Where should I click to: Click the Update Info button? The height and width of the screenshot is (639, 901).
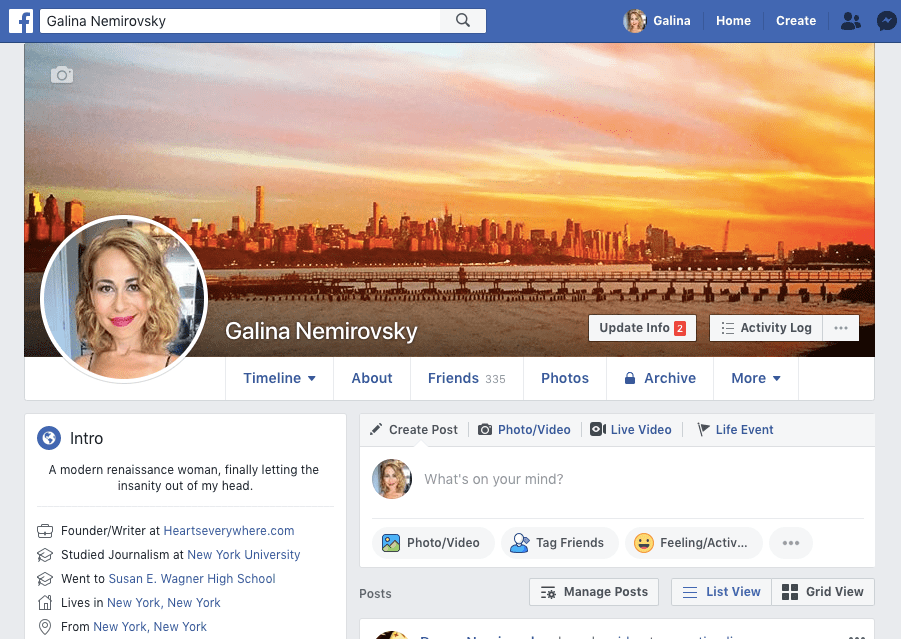point(641,328)
